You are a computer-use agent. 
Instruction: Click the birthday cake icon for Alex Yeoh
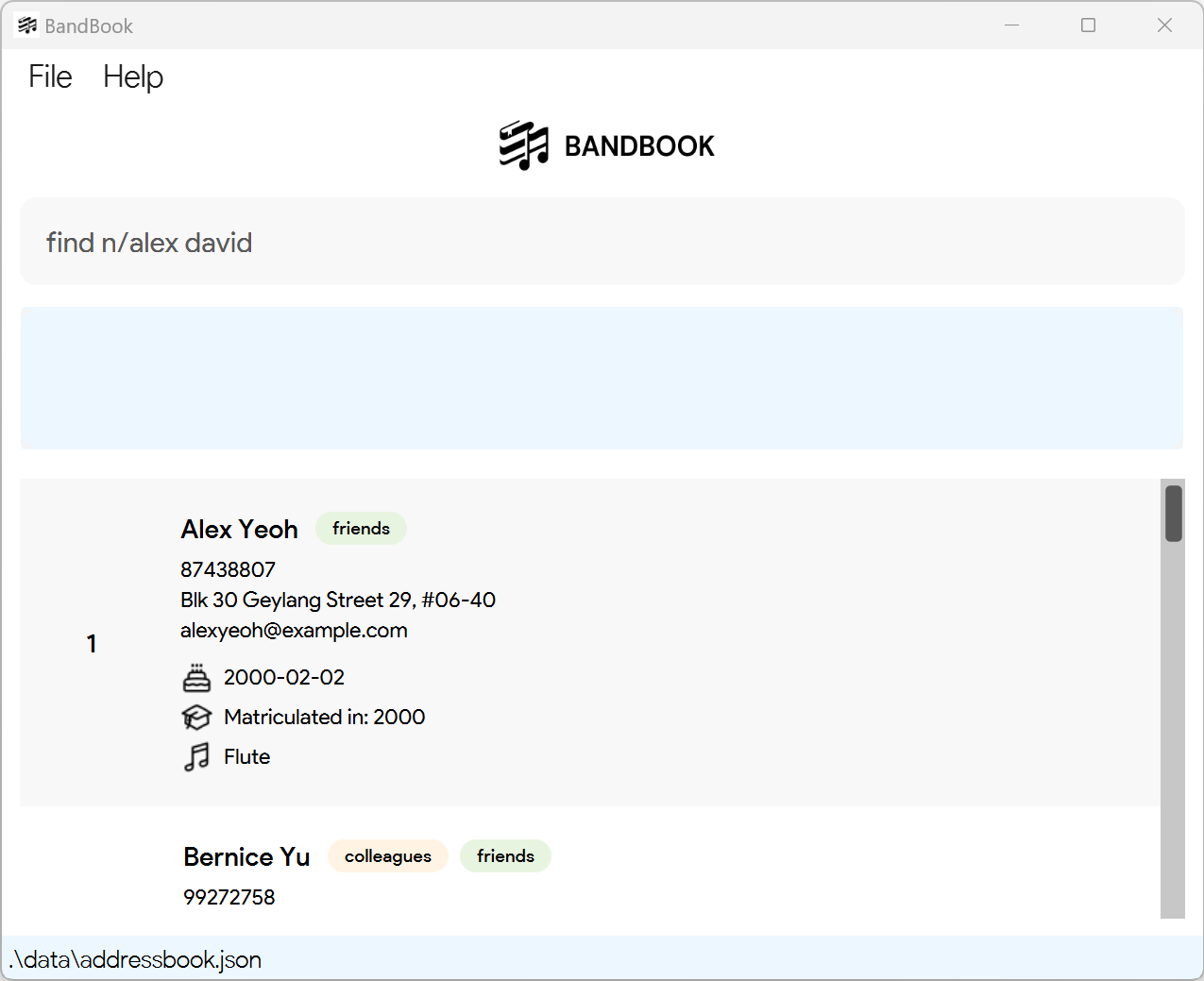pos(196,677)
